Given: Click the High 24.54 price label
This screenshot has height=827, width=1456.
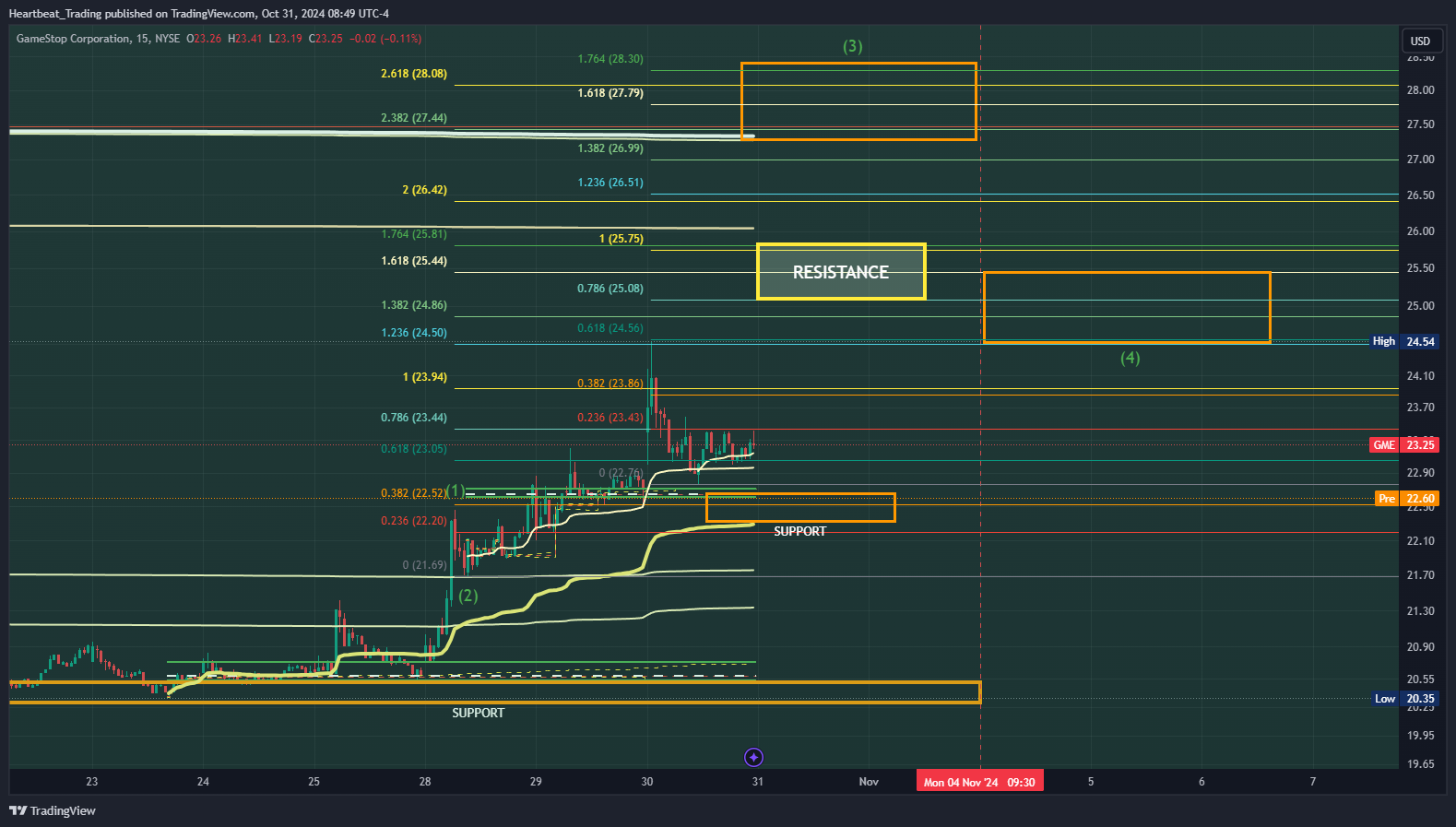Looking at the screenshot, I should pyautogui.click(x=1404, y=341).
